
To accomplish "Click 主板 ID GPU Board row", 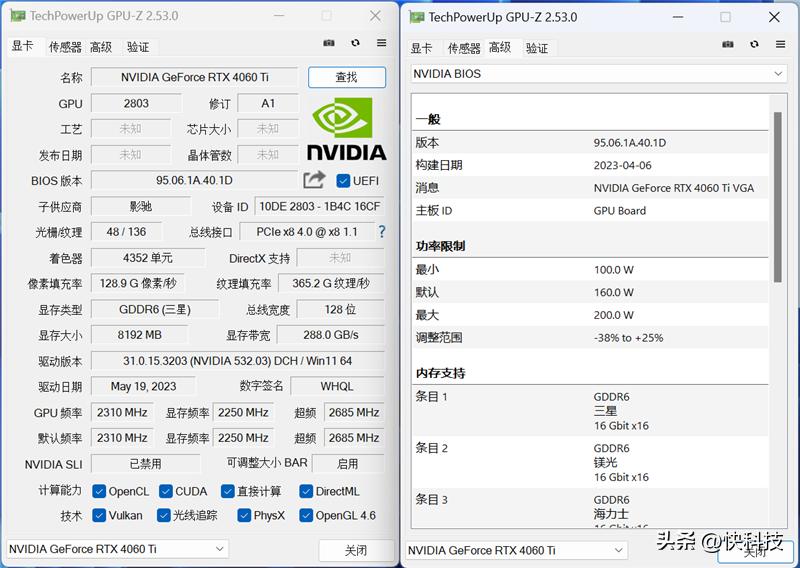I will [x=591, y=210].
